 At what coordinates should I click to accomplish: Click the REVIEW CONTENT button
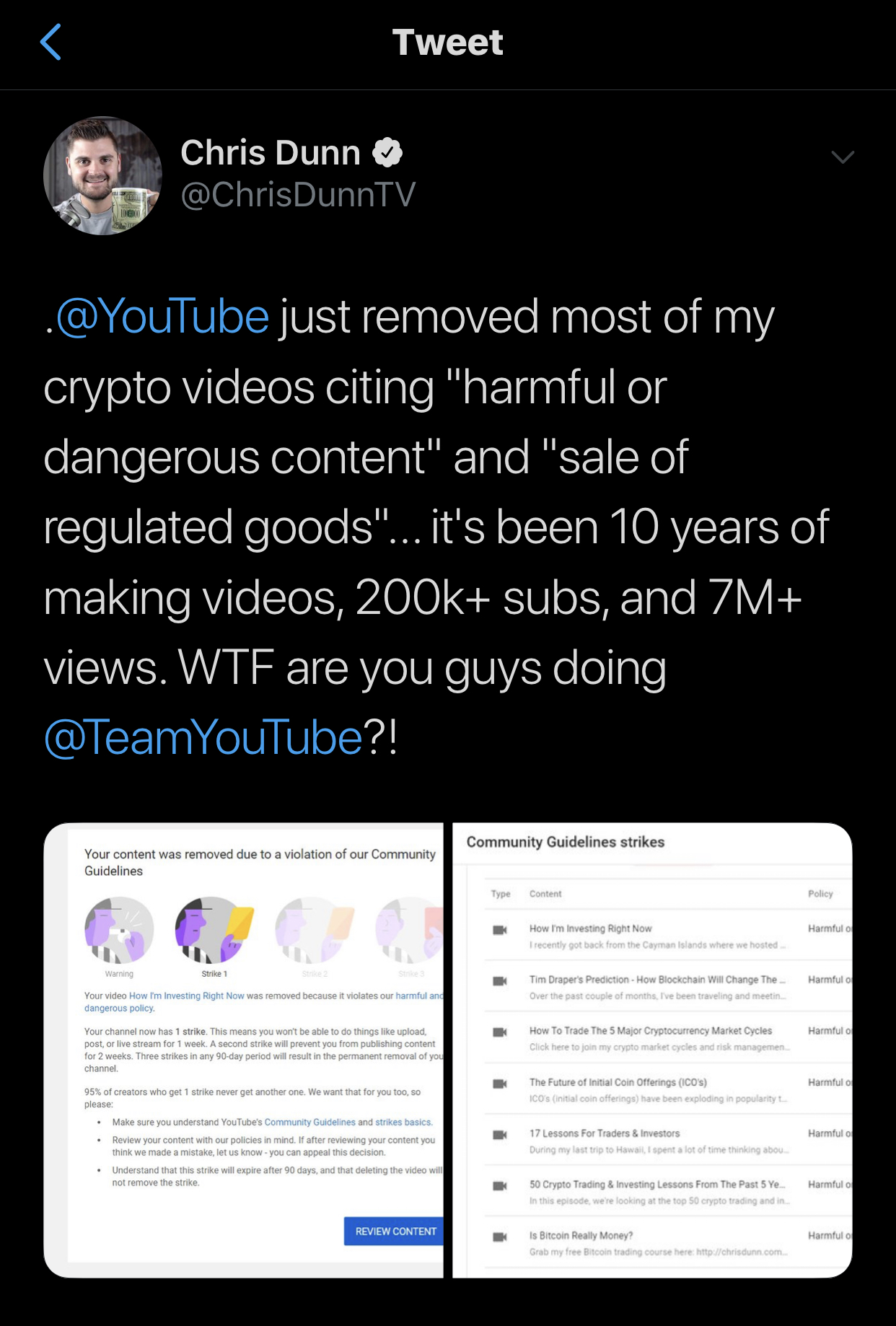(x=394, y=1231)
